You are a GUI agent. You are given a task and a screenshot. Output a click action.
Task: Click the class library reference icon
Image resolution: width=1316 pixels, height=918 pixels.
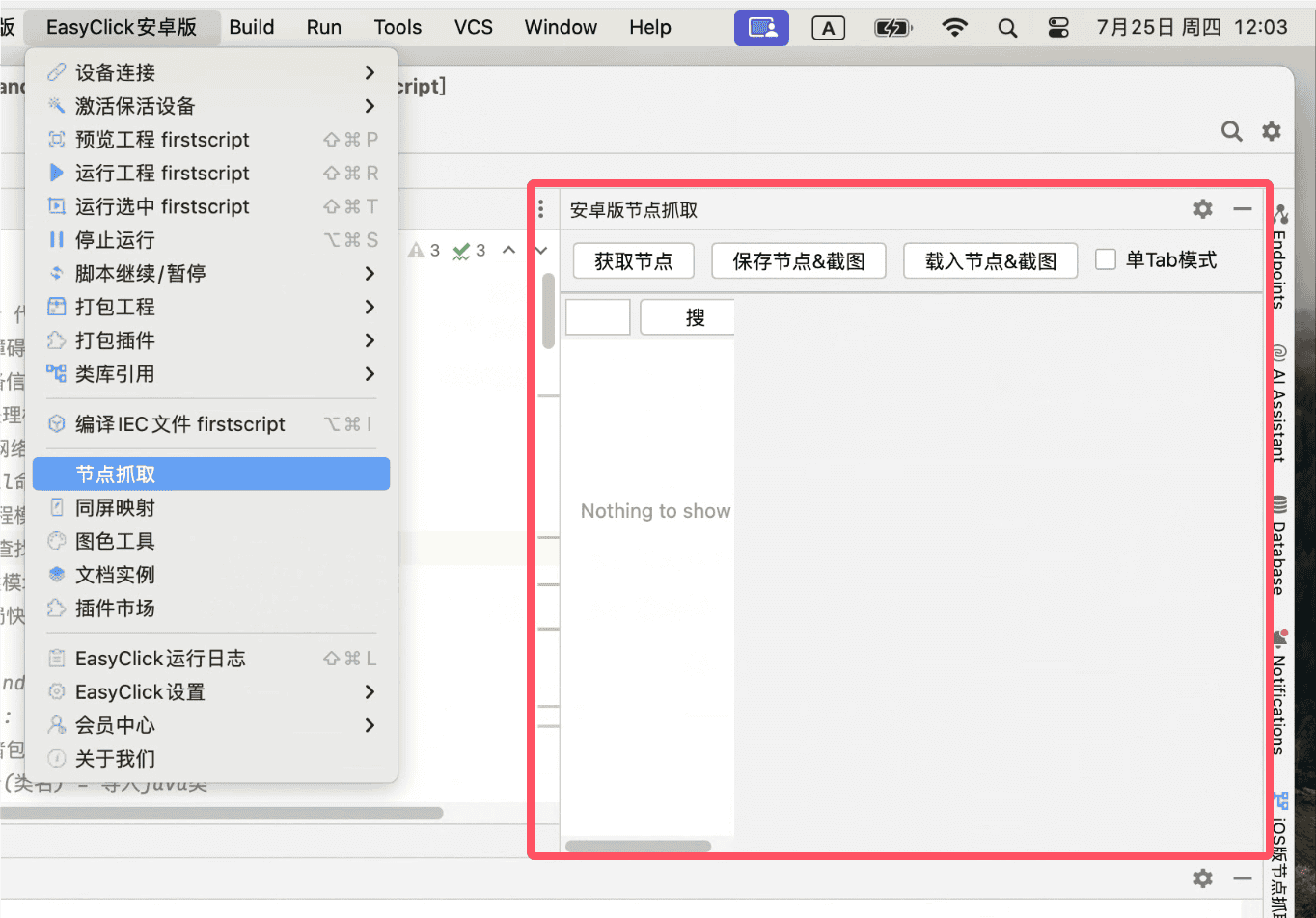[x=57, y=374]
